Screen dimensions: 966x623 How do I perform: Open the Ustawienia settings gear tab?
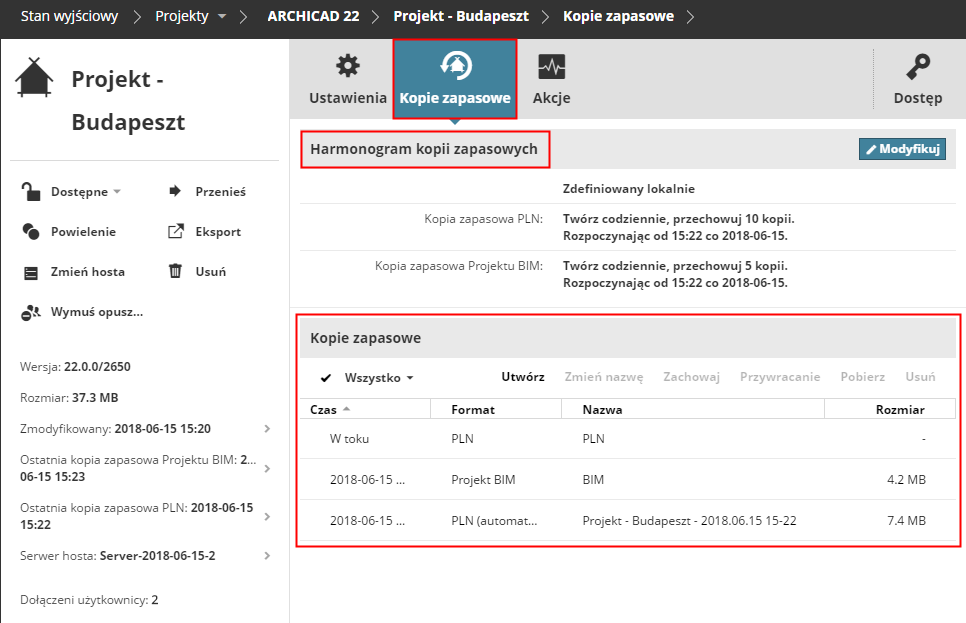click(347, 79)
